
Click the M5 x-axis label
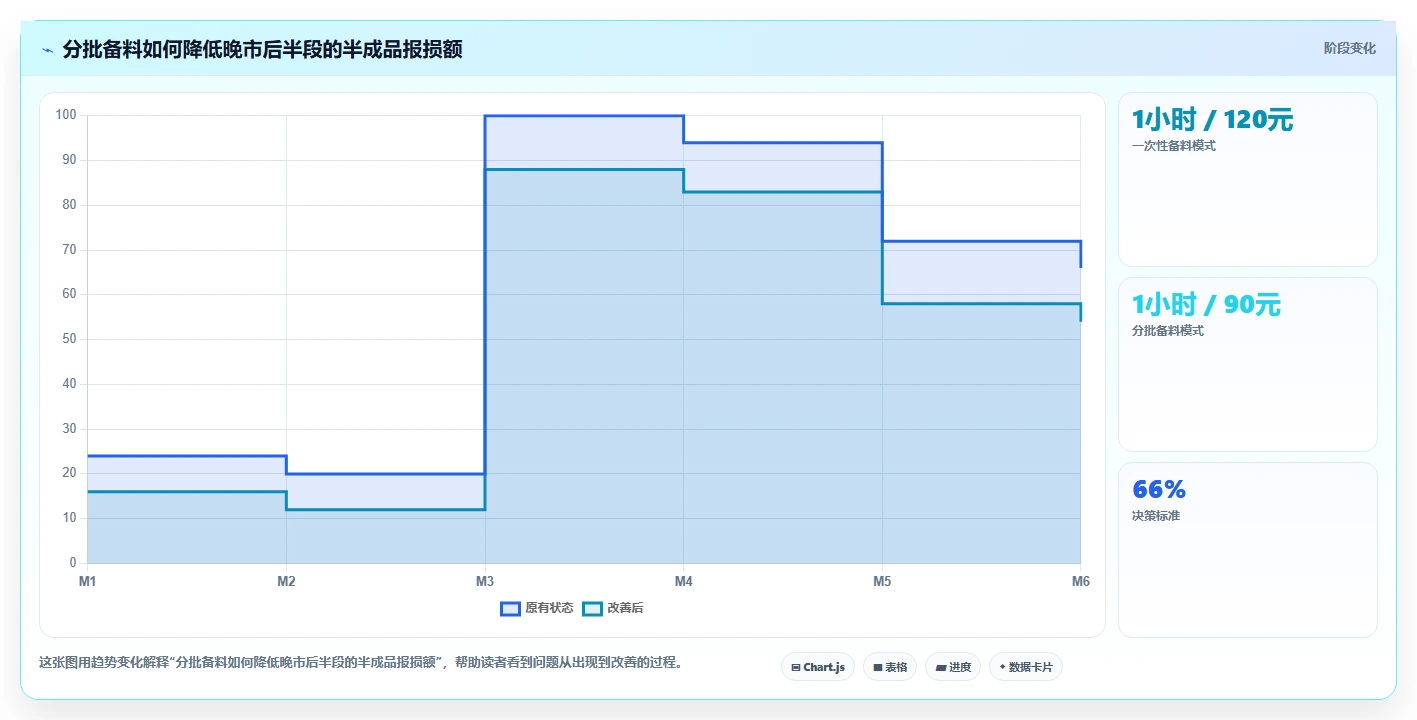(x=882, y=581)
